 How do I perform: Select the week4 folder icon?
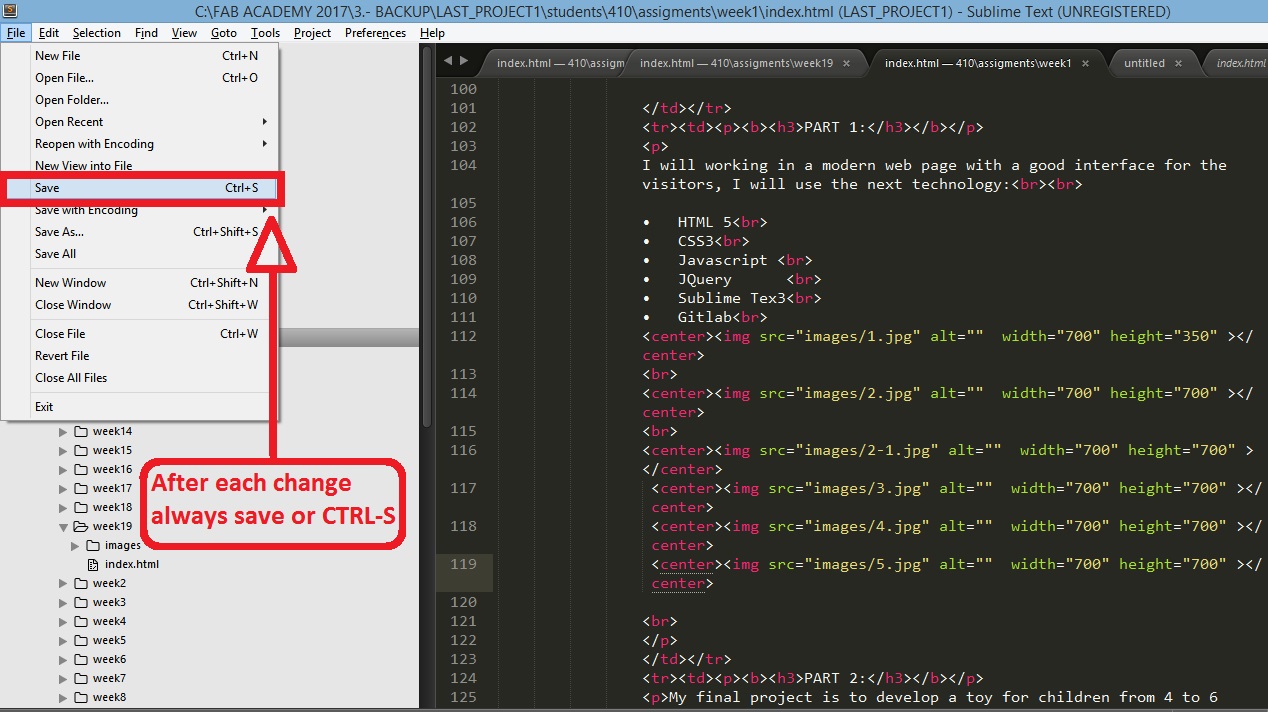tap(81, 621)
